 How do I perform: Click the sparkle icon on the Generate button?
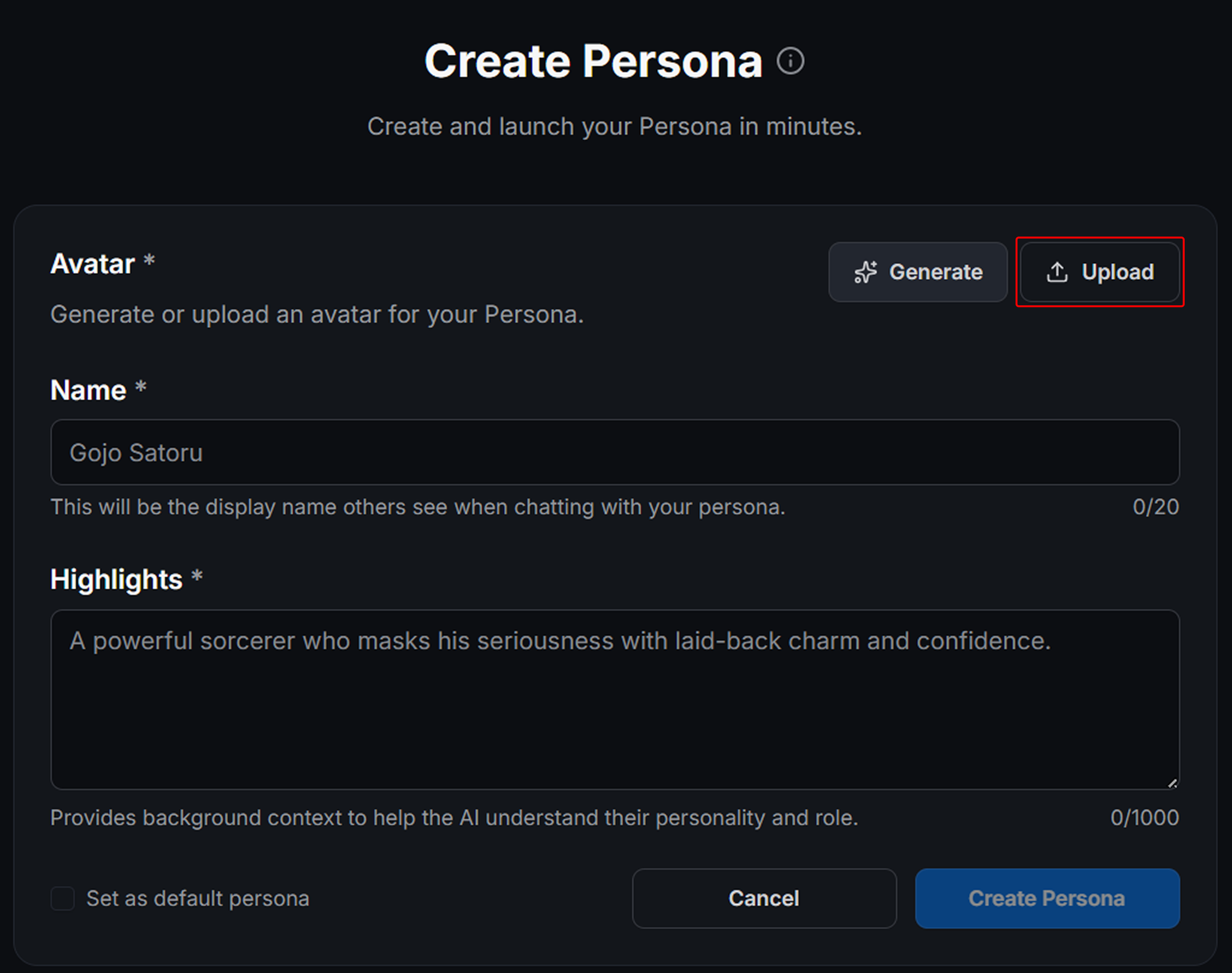865,272
